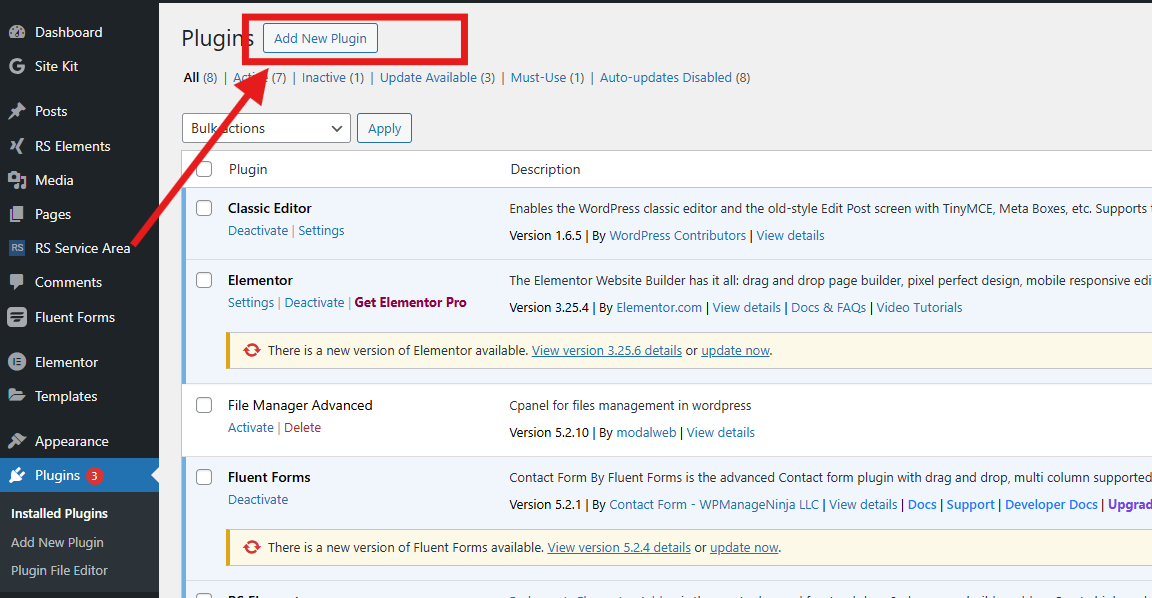The height and width of the screenshot is (598, 1152).
Task: View version 5.2.4 details link
Action: (x=619, y=547)
